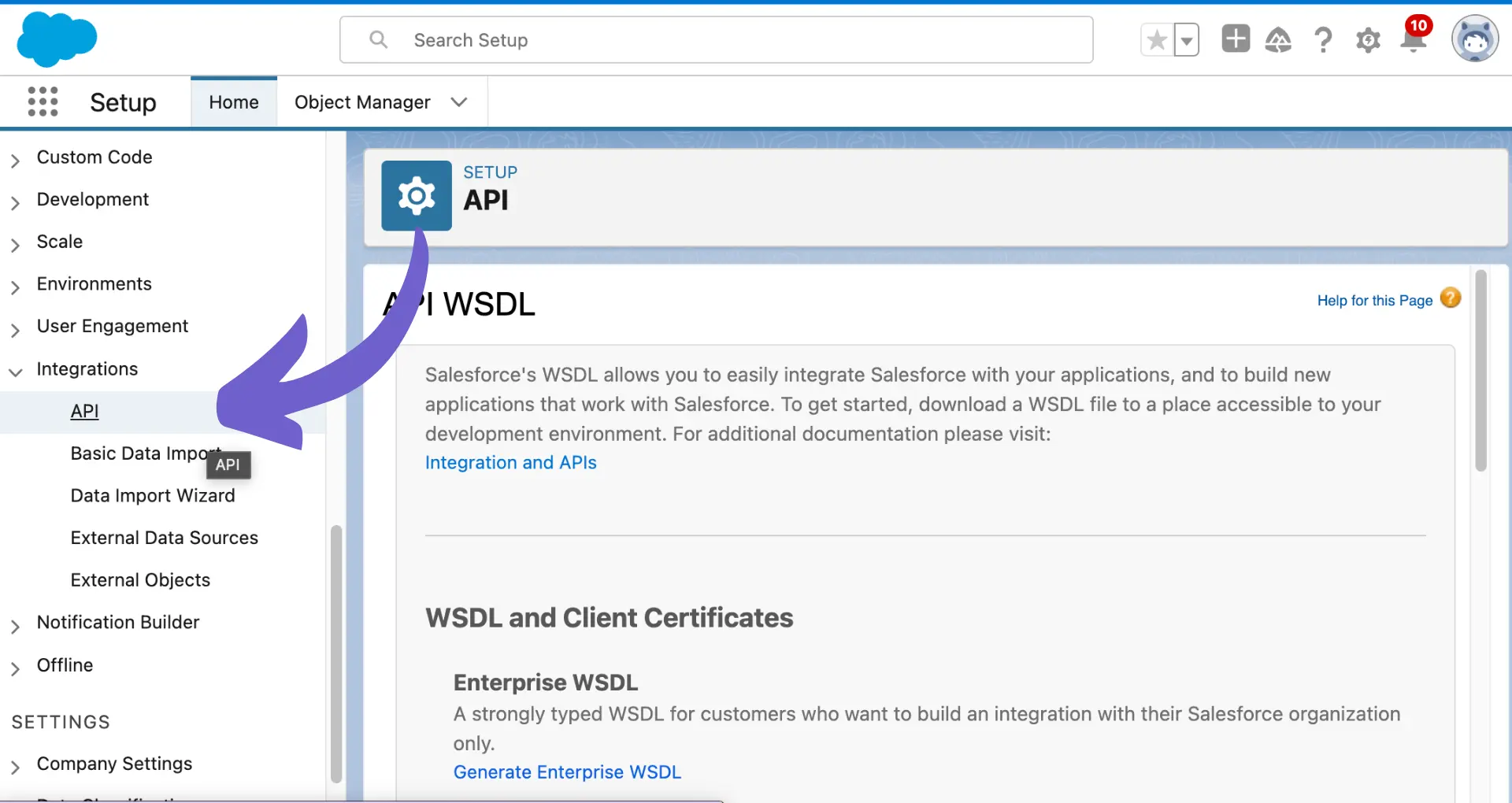Expand the User Engagement section
This screenshot has height=803, width=1512.
tap(15, 330)
